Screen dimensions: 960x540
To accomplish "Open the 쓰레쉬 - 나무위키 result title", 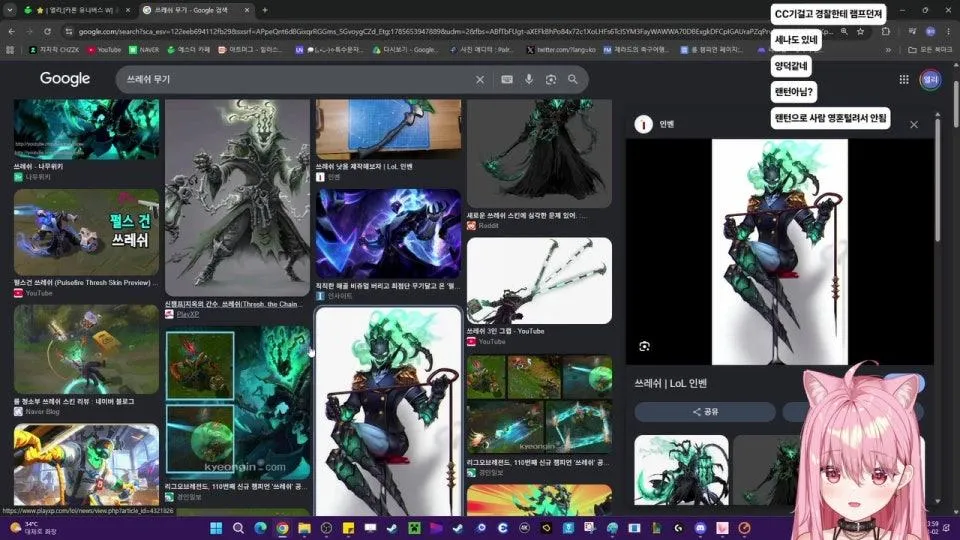I will (38, 167).
